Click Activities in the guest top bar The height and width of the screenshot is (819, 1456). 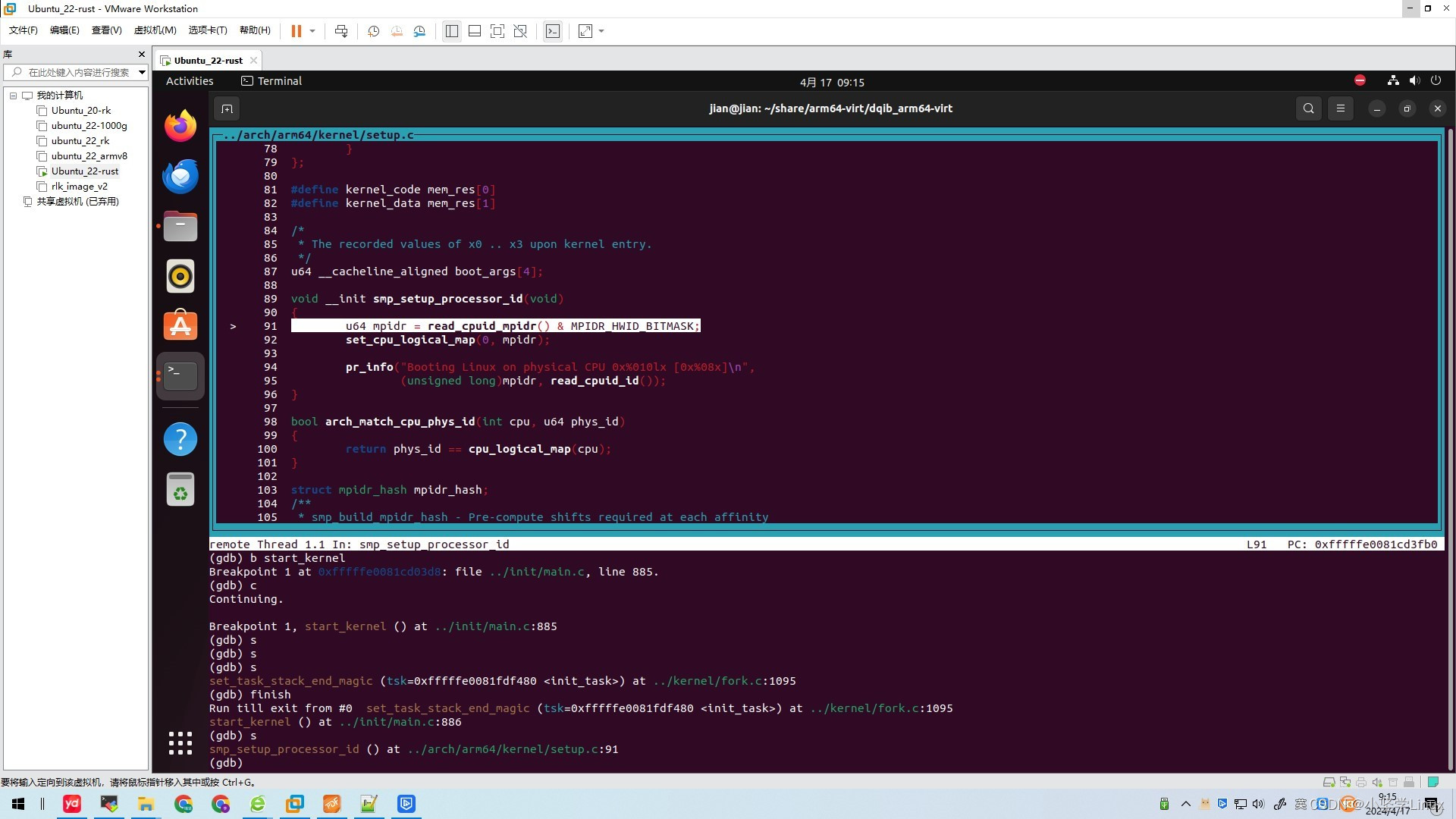(x=190, y=81)
